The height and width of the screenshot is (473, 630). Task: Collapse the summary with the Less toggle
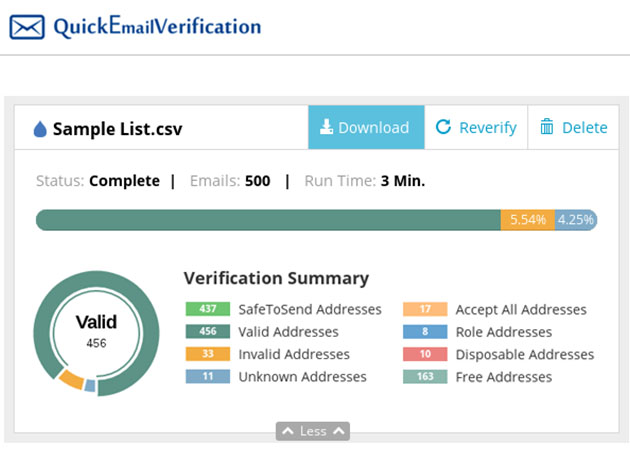tap(313, 431)
